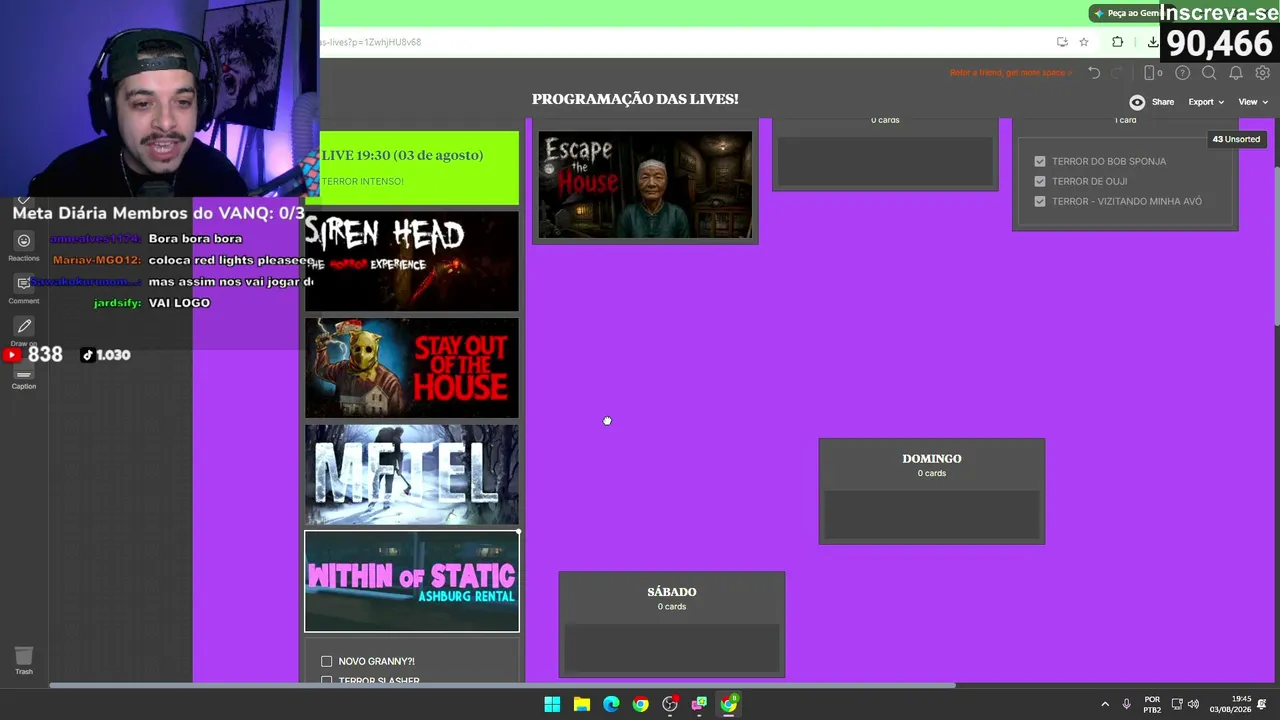Select the Stay Out of the House card
The height and width of the screenshot is (720, 1280).
click(x=412, y=368)
